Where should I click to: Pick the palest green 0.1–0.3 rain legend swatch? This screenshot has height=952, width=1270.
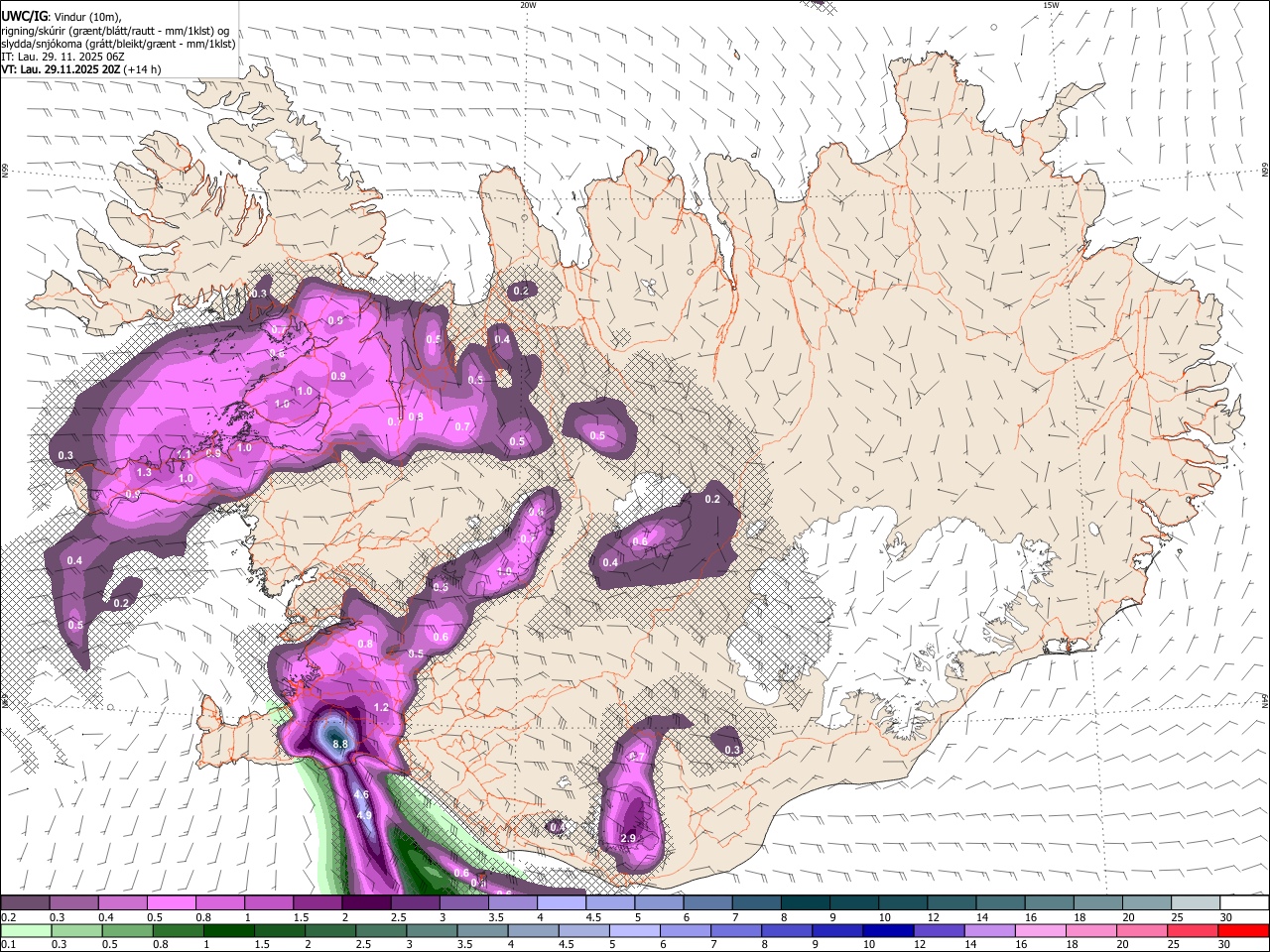pyautogui.click(x=26, y=930)
